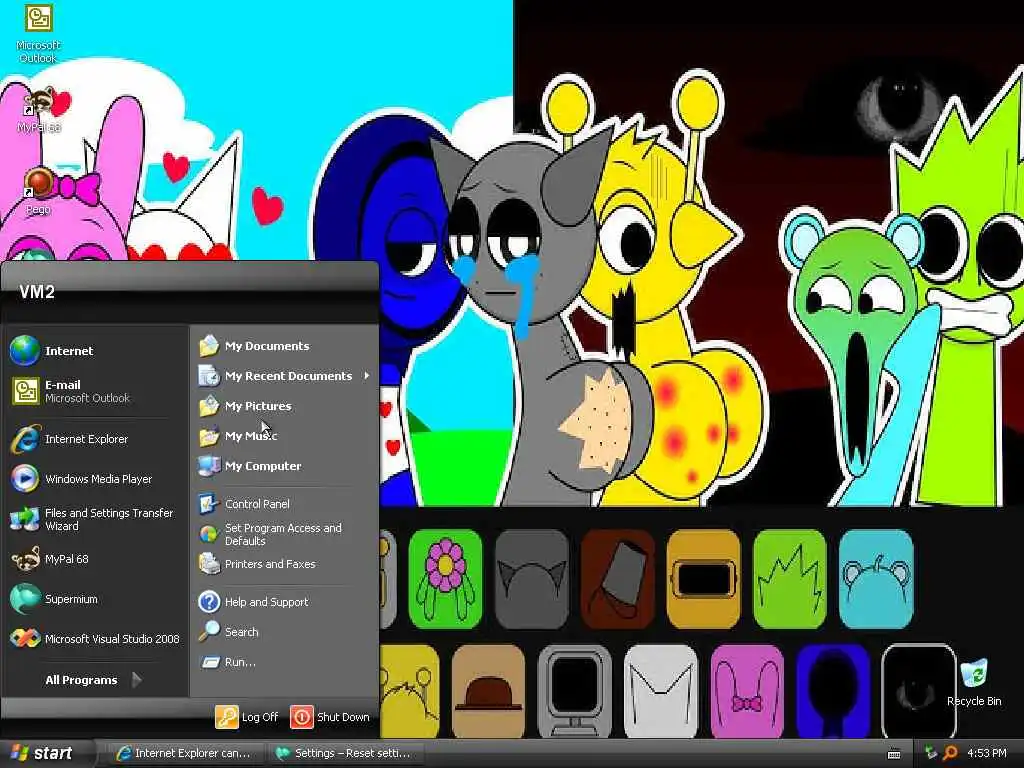Open Printers and Faxes
The height and width of the screenshot is (768, 1024).
click(x=285, y=564)
